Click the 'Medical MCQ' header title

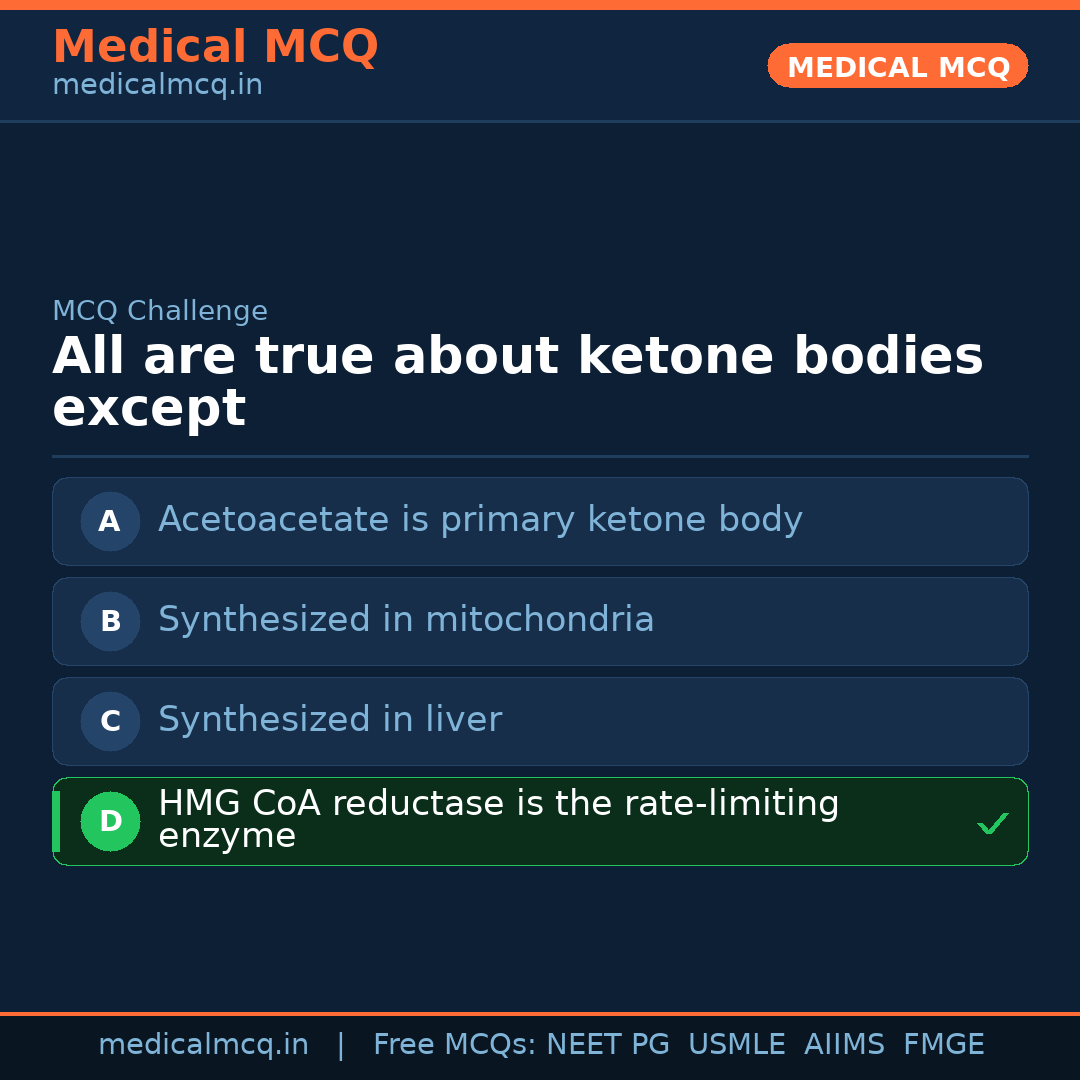[215, 47]
